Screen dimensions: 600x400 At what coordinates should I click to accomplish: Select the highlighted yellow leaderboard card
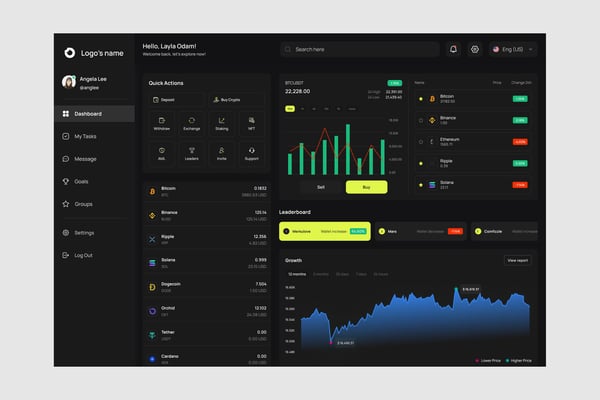coord(325,231)
